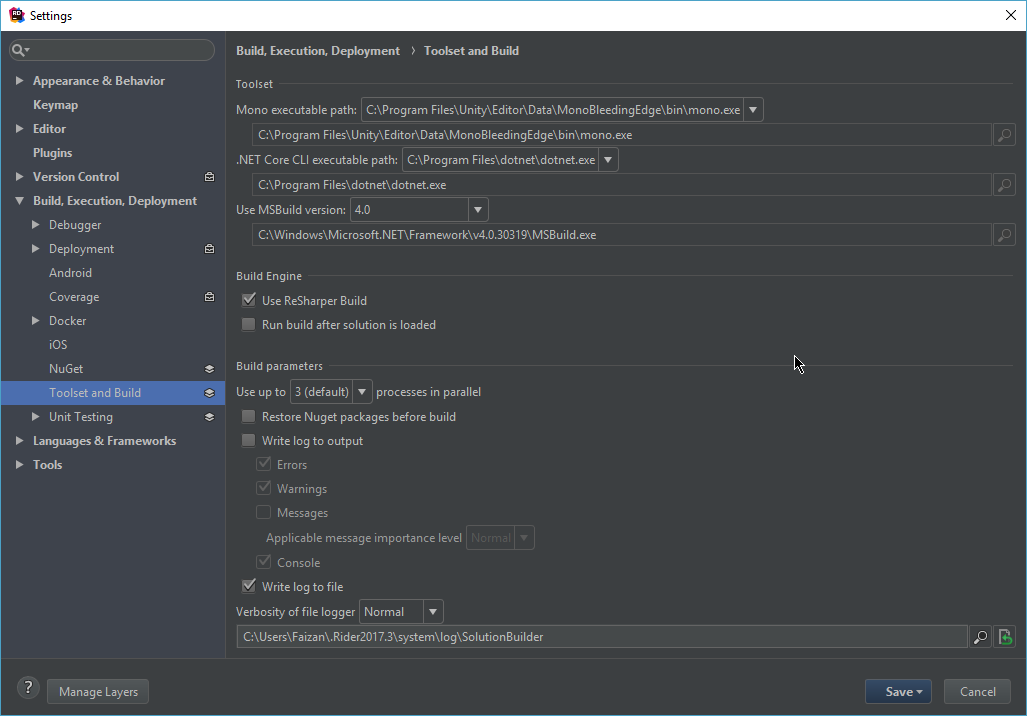Enable Run build after solution is loaded
1027x716 pixels.
[248, 324]
